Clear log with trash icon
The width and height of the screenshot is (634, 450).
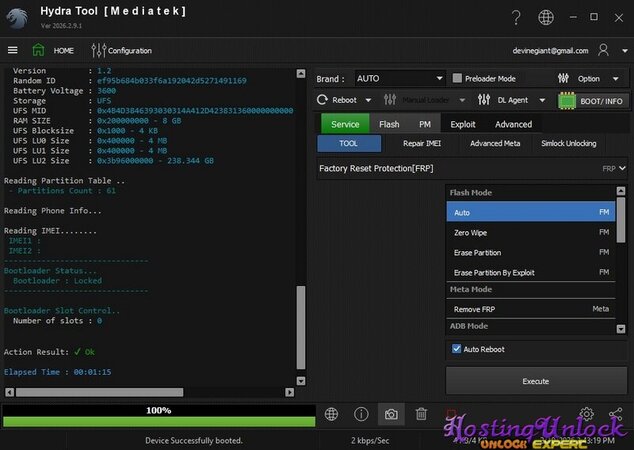(421, 414)
